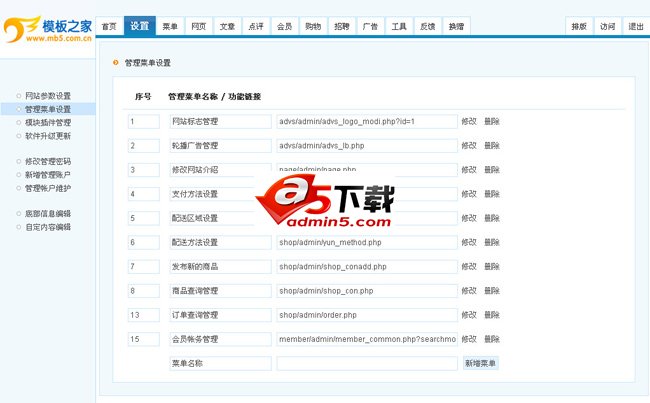Click the 配送方法设置 name field

[221, 242]
